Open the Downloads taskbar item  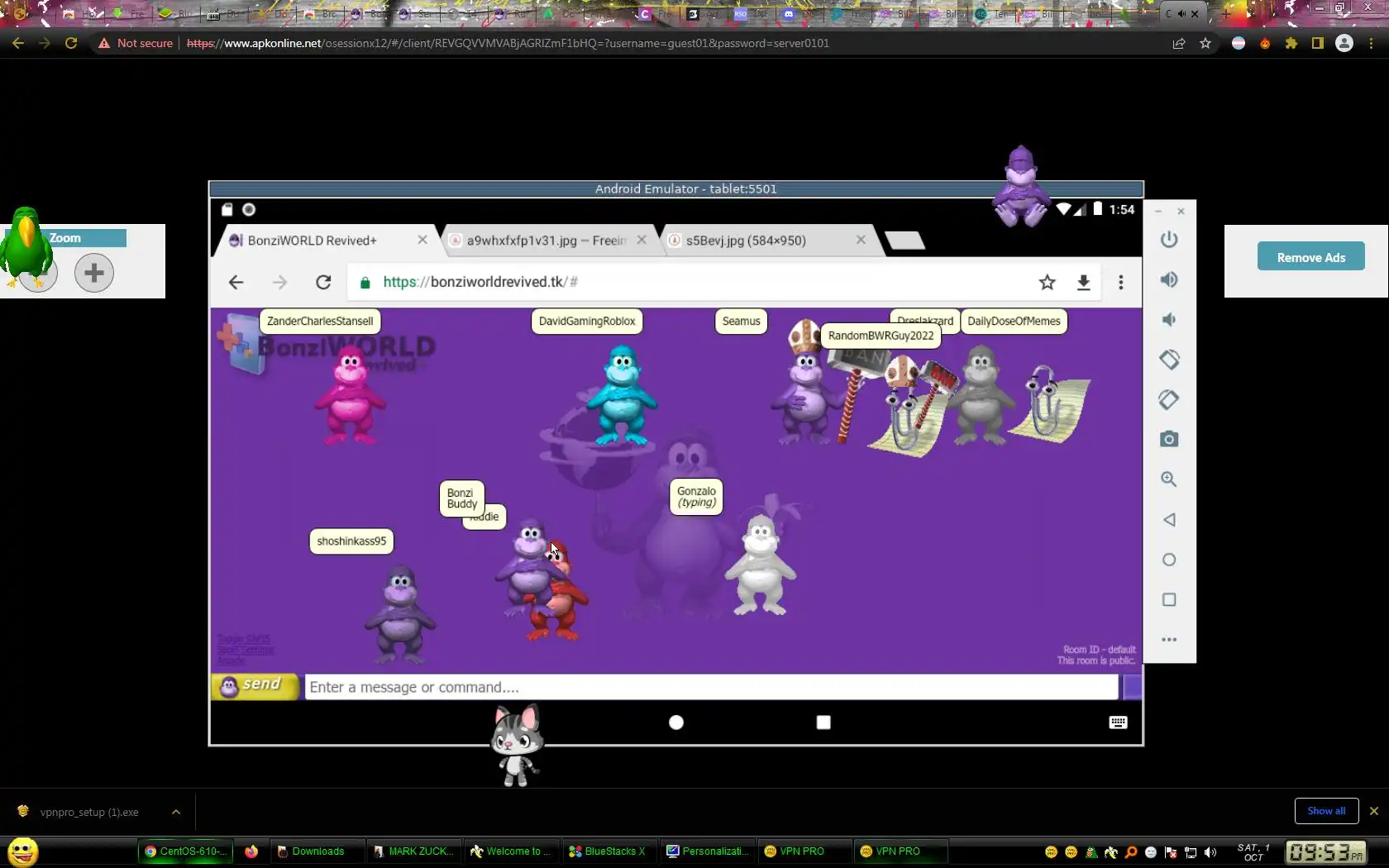(x=317, y=851)
